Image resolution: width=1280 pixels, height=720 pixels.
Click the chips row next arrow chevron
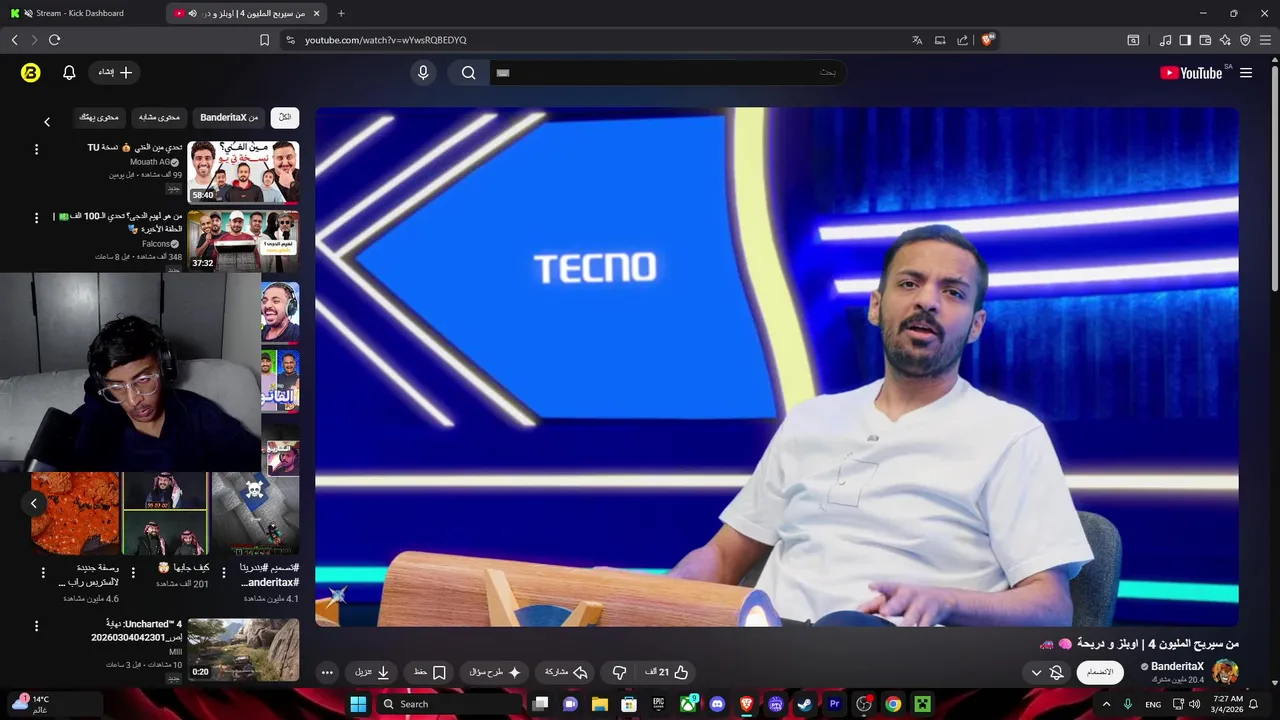click(x=46, y=121)
